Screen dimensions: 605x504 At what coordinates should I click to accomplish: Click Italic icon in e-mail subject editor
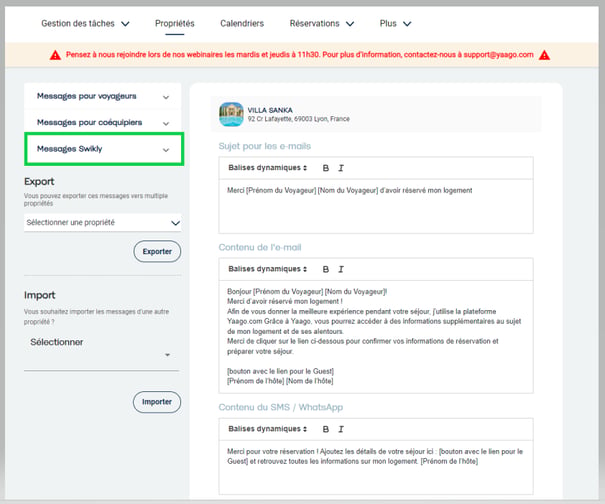[341, 168]
